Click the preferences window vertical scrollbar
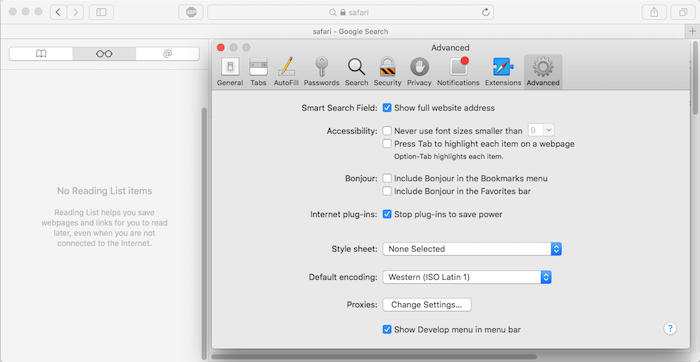Viewport: 700px width, 362px height. click(x=695, y=77)
